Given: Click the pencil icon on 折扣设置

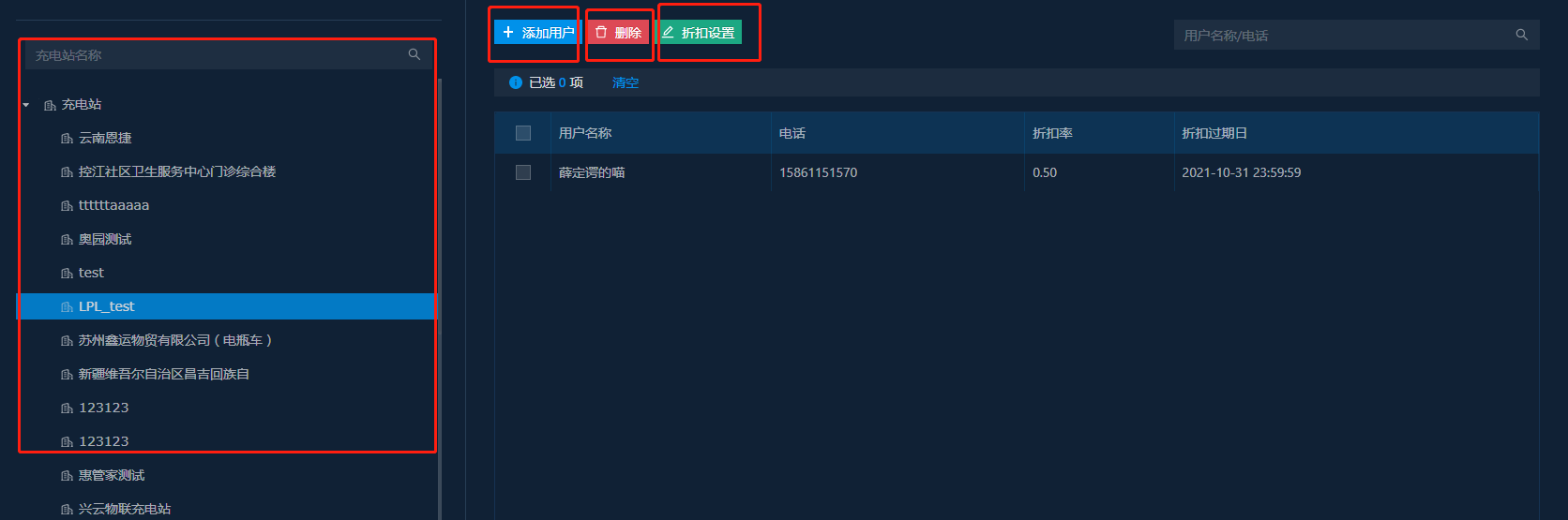Looking at the screenshot, I should [668, 33].
